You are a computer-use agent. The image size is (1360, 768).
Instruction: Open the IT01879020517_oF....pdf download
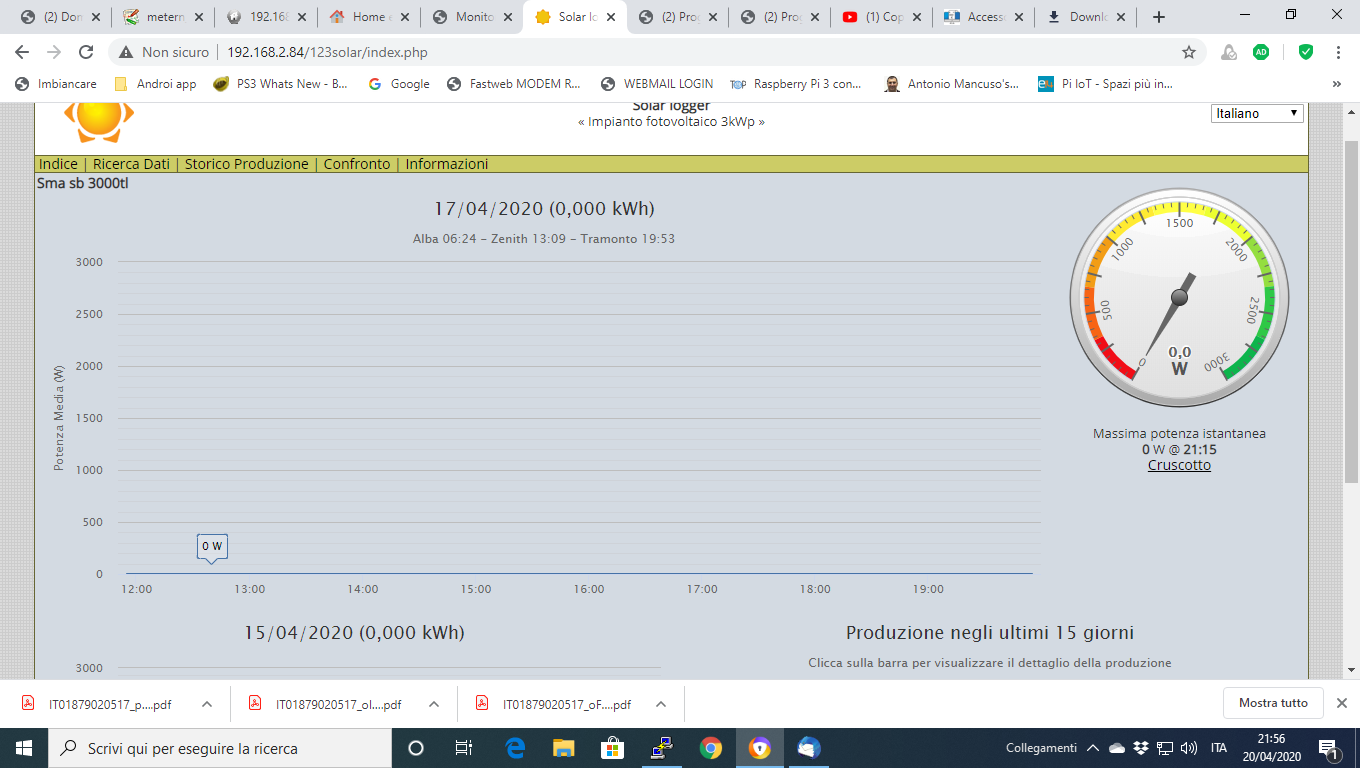(x=553, y=704)
